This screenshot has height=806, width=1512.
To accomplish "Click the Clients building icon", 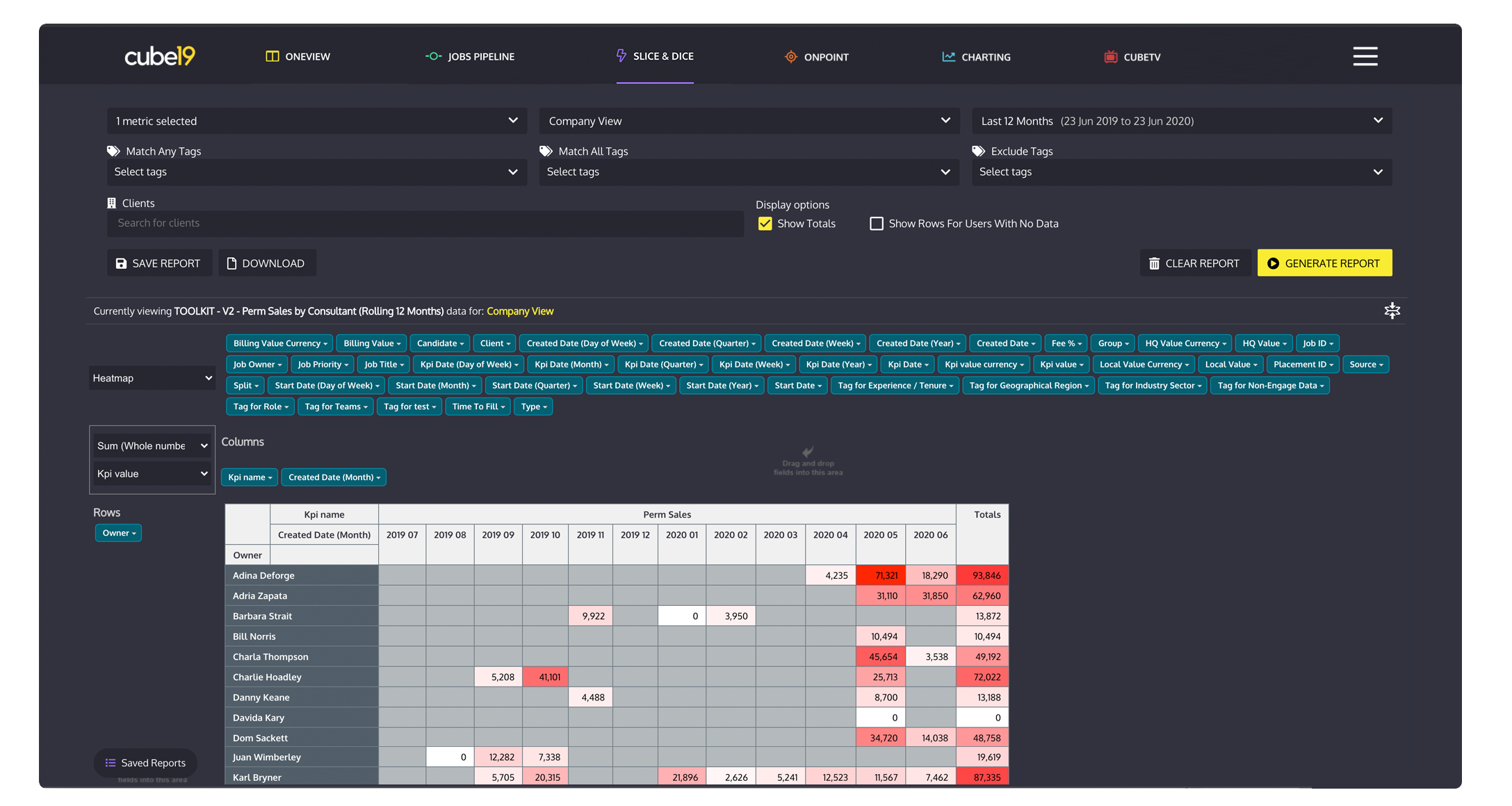I will (111, 203).
